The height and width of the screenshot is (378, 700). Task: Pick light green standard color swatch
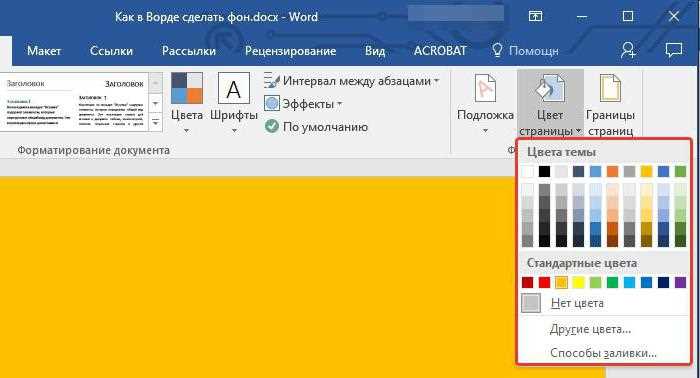[596, 282]
